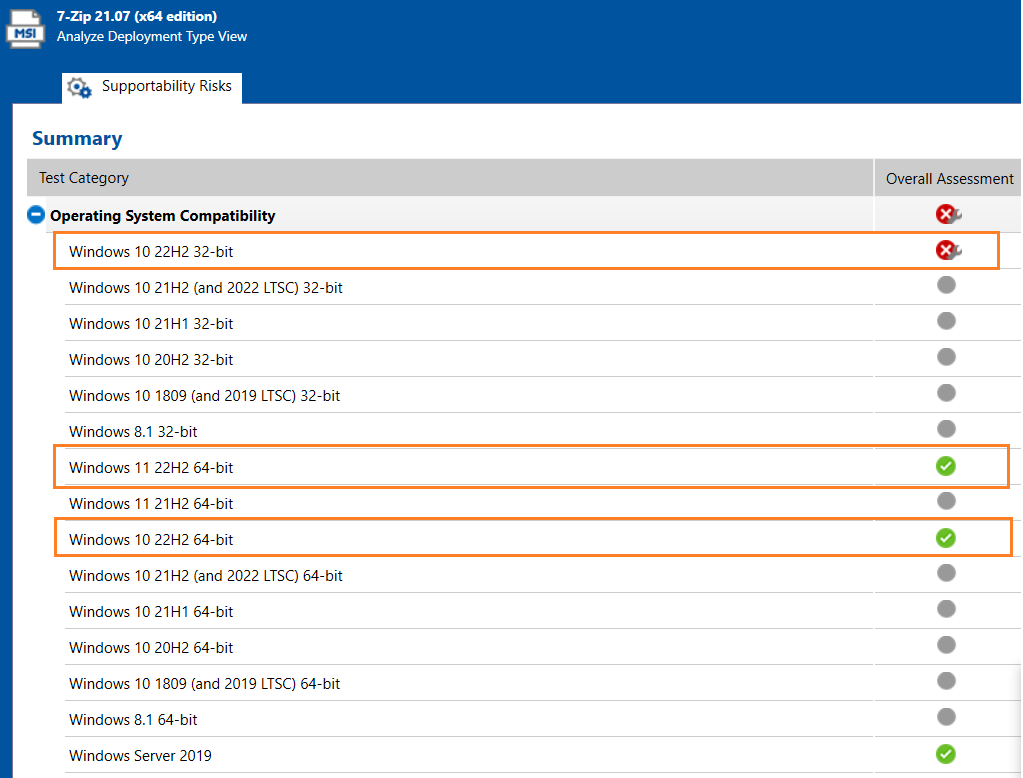Click green check icon for Windows 11 22H2 64-bit

(946, 466)
